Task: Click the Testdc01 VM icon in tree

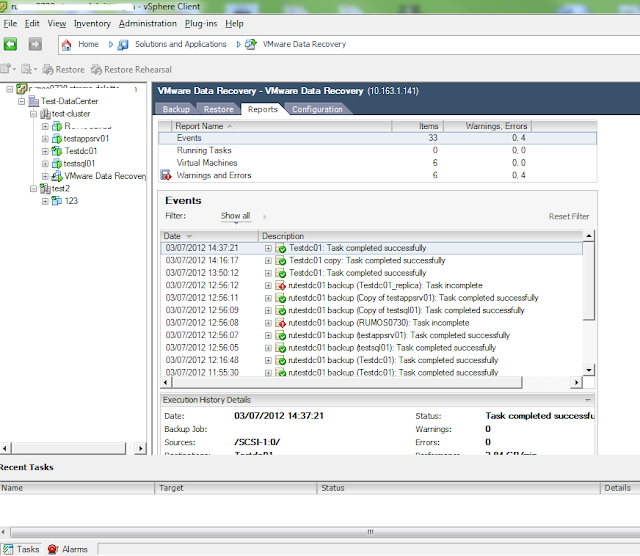Action: [x=57, y=151]
